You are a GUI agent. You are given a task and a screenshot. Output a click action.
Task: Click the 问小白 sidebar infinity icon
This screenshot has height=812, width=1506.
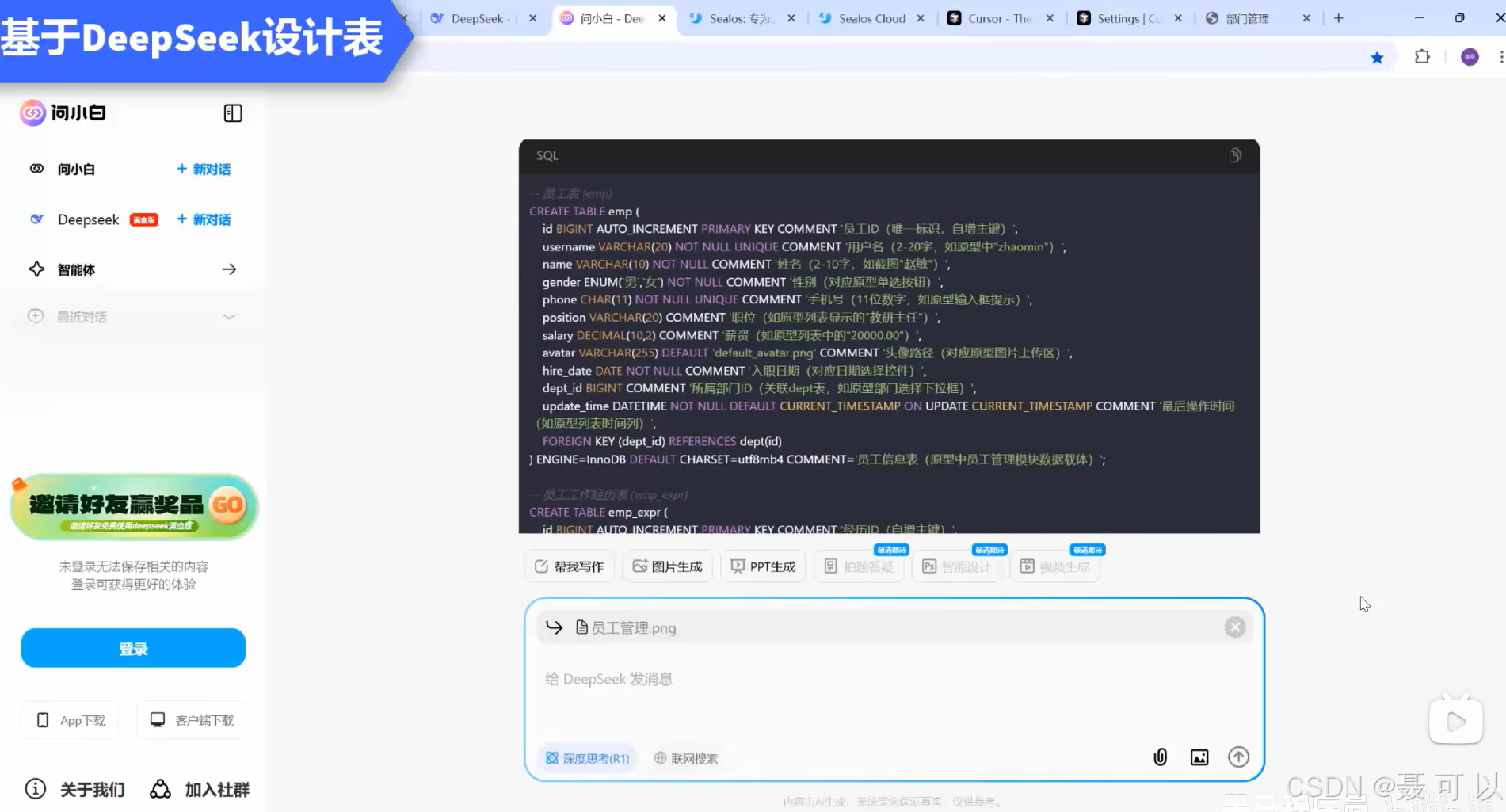36,169
